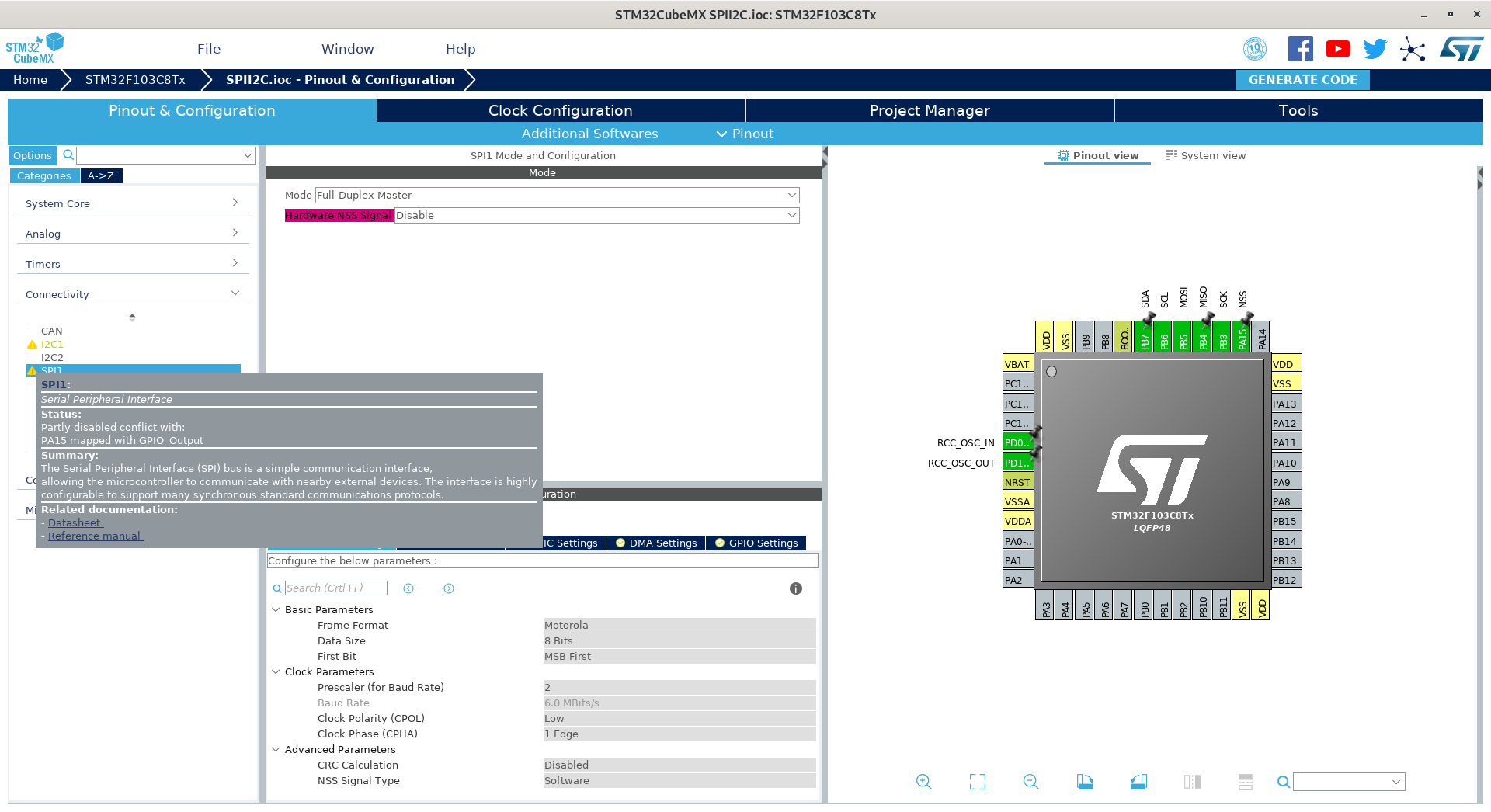Click the PD1 RCC_OSC_OUT pin
The width and height of the screenshot is (1491, 812).
pyautogui.click(x=1017, y=463)
